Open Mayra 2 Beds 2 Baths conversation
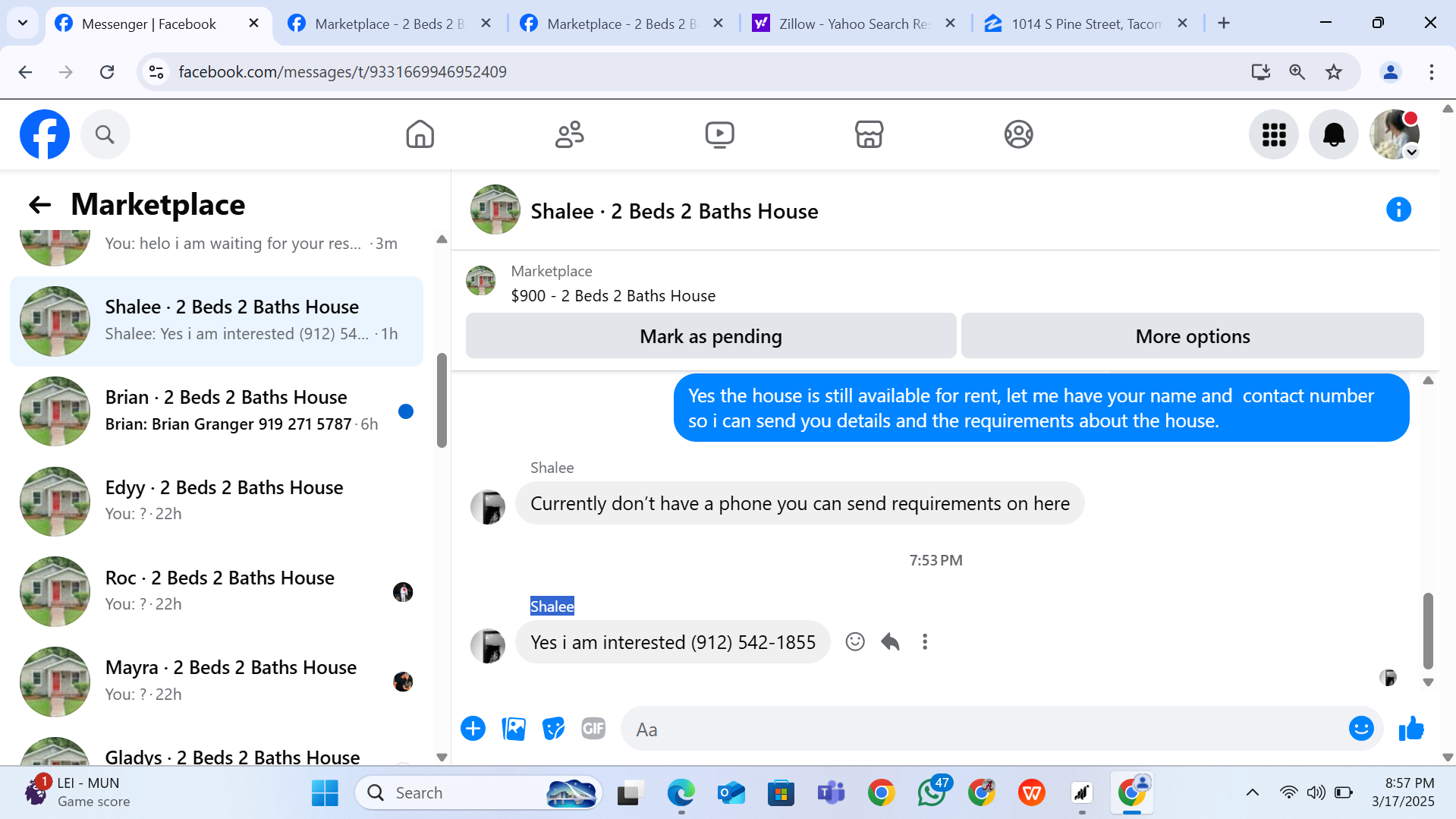This screenshot has width=1456, height=819. (x=217, y=682)
